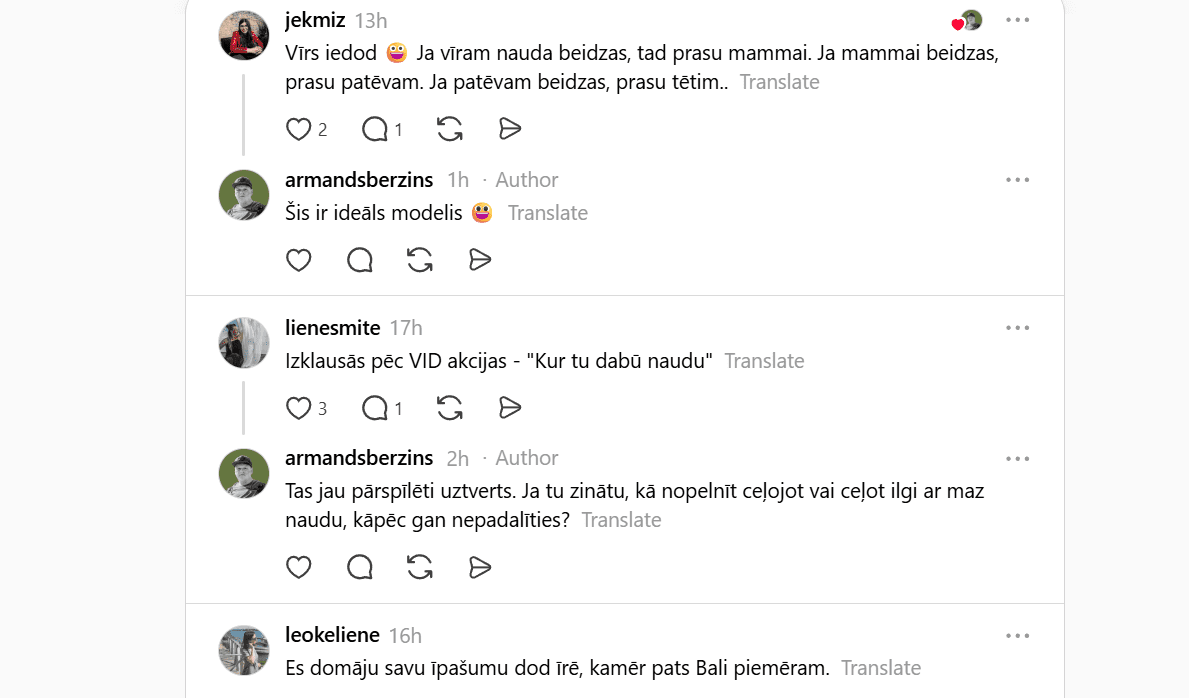1189x698 pixels.
Task: Repost armandsberzins' "ideāls modelis" reply
Action: [x=420, y=260]
